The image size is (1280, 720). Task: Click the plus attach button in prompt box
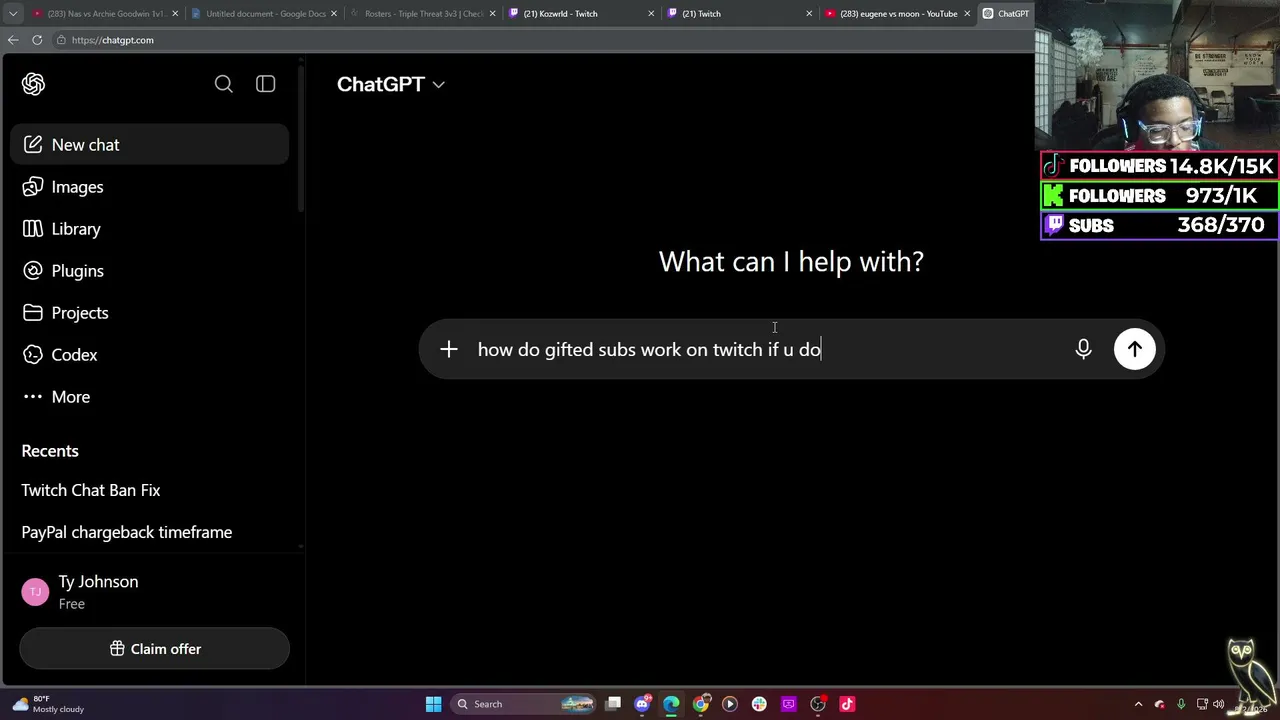coord(449,349)
